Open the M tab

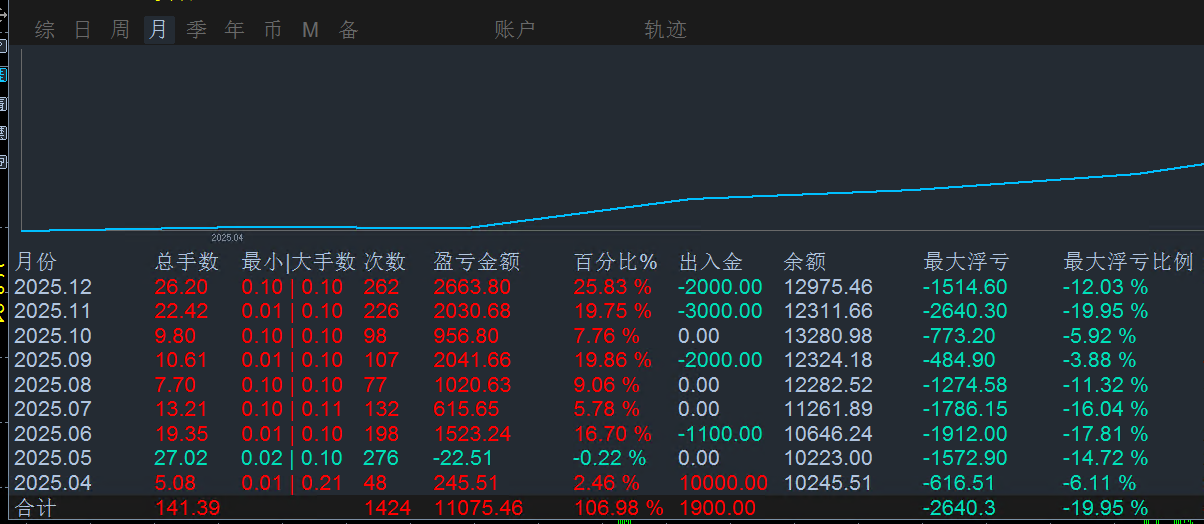coord(311,30)
